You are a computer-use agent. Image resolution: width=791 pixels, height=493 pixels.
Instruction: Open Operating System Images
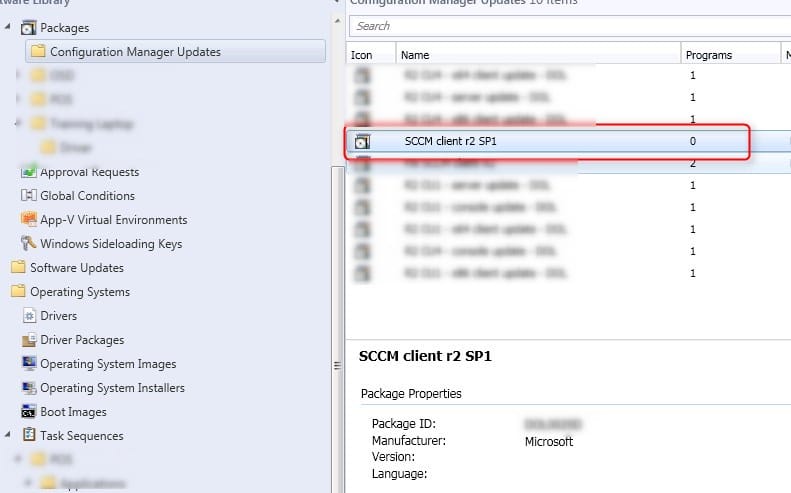pyautogui.click(x=108, y=364)
